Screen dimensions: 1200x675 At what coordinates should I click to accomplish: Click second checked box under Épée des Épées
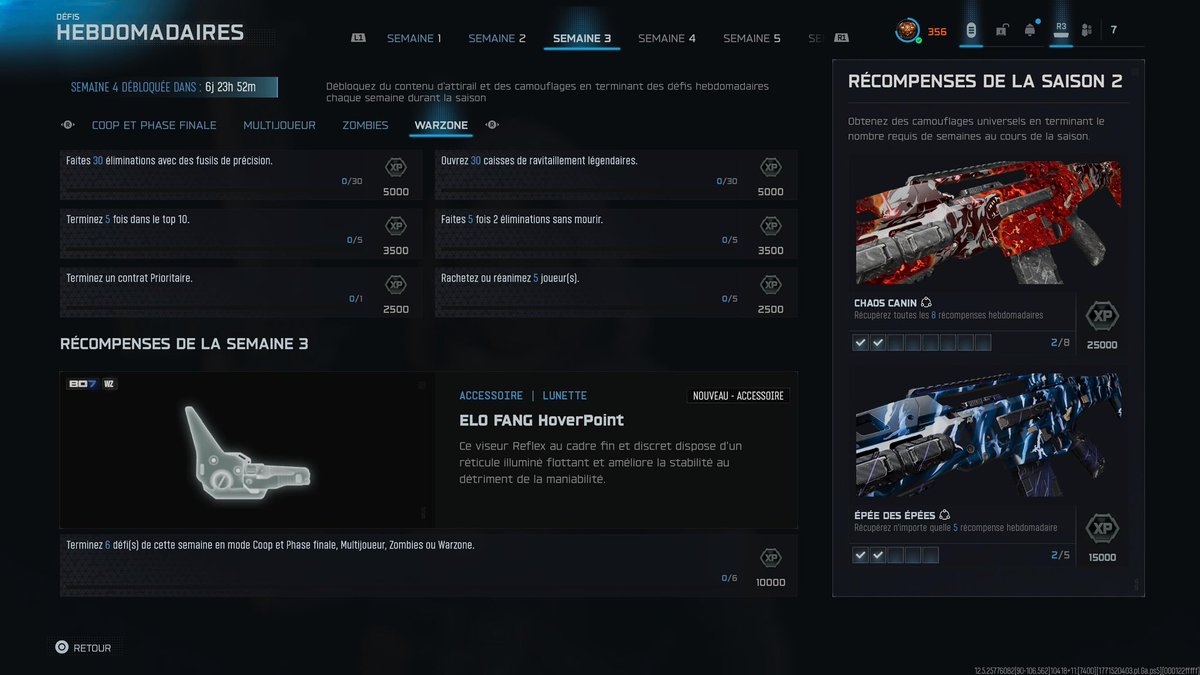[x=878, y=555]
